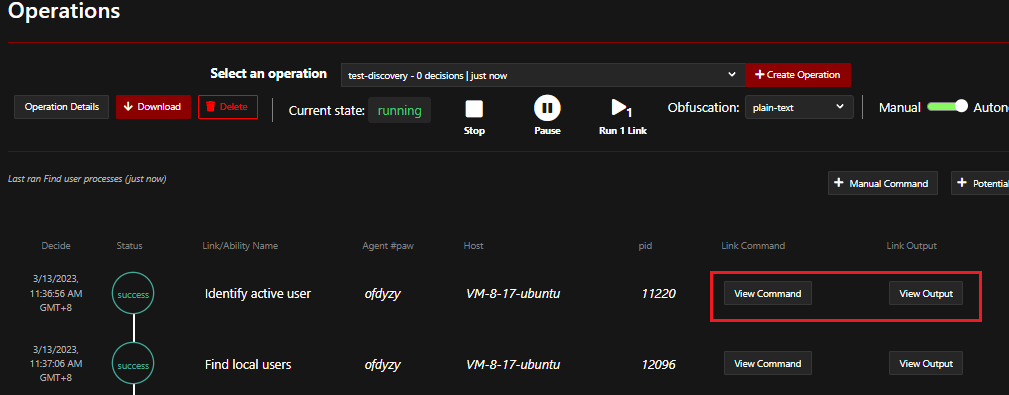Click the pid column header
Image resolution: width=1009 pixels, height=395 pixels.
point(645,246)
